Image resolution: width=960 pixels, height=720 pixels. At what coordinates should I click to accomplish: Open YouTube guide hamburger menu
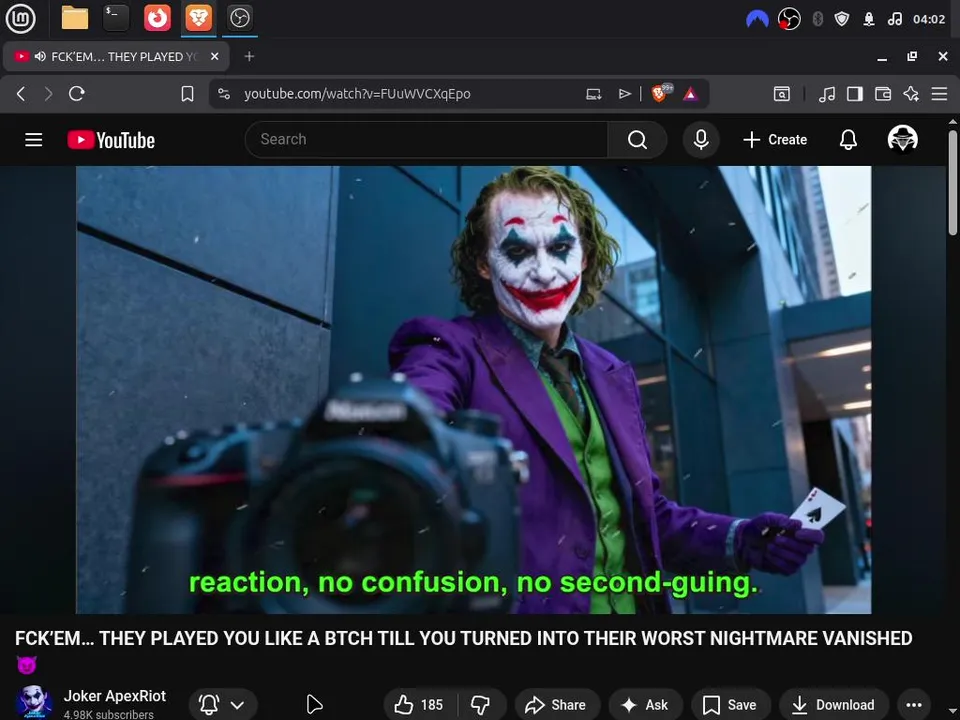[x=34, y=140]
